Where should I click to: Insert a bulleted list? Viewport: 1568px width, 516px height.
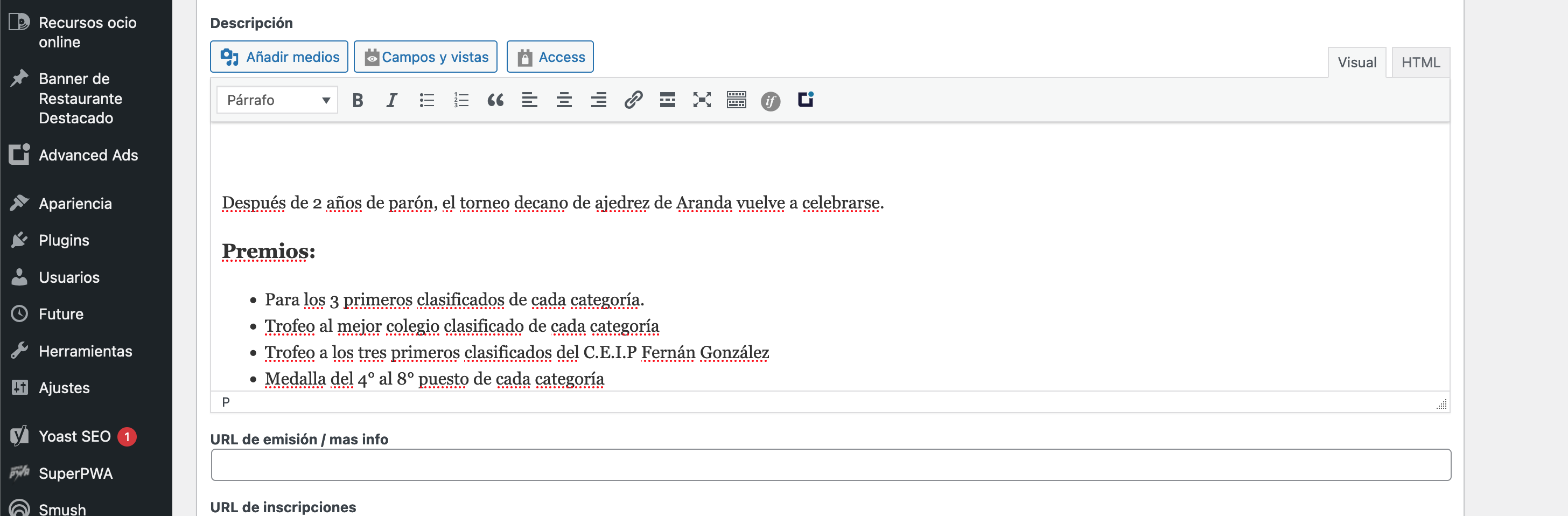click(426, 100)
